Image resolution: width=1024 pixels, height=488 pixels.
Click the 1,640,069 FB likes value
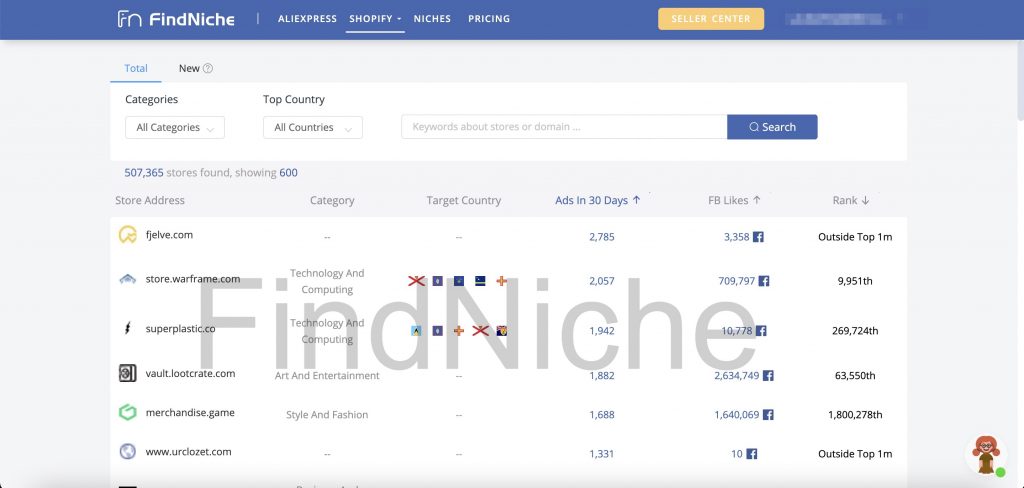coord(737,415)
